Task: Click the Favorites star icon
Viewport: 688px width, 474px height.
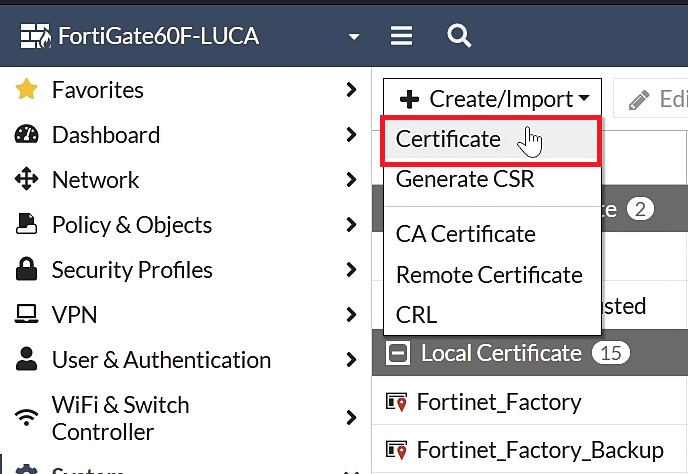Action: click(26, 89)
